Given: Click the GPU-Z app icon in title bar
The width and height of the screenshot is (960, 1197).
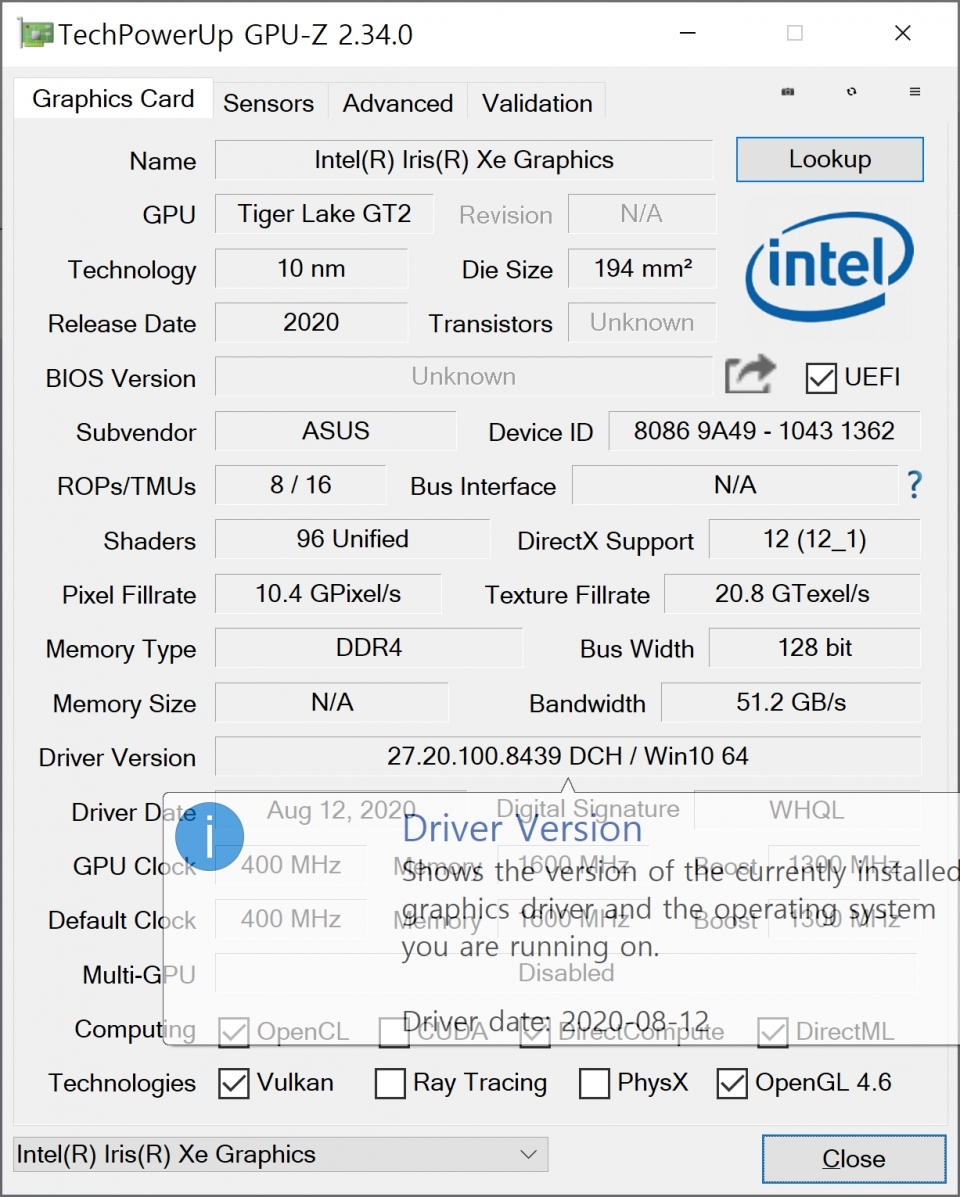Looking at the screenshot, I should point(35,34).
